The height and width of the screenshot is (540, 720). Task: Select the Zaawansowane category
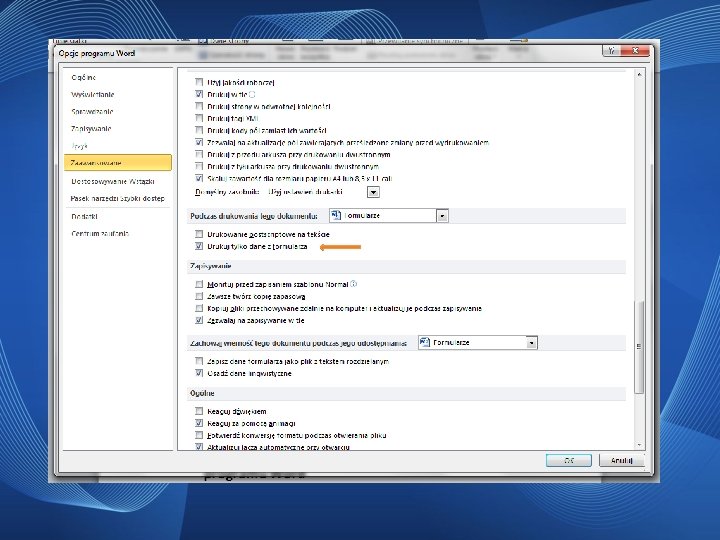click(x=118, y=163)
